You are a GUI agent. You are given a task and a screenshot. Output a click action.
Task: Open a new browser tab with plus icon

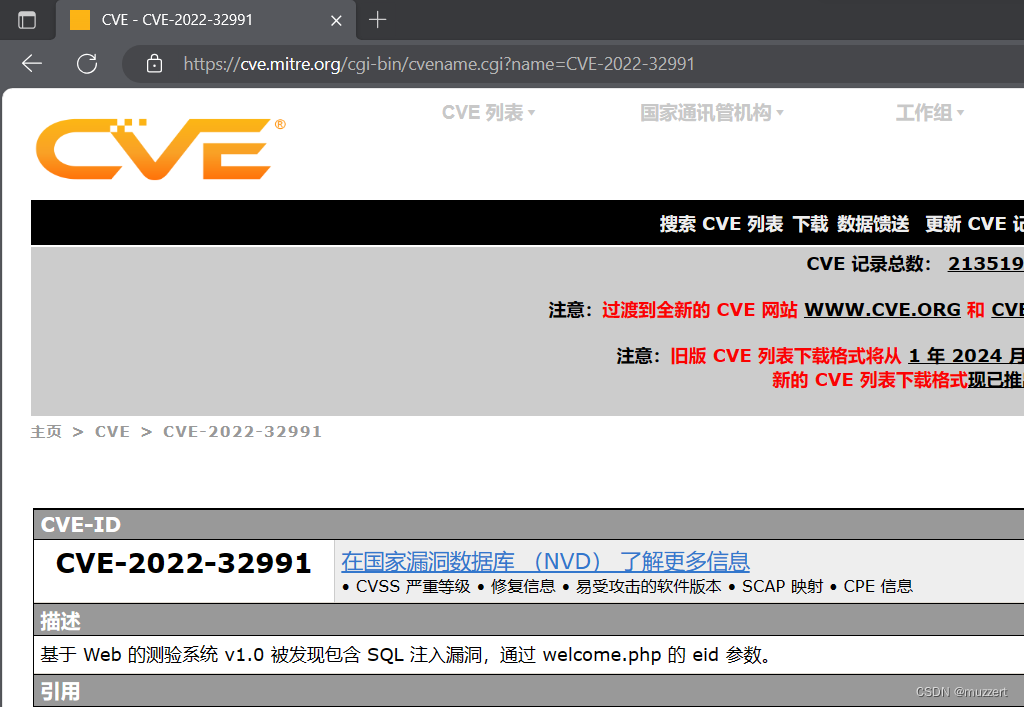[378, 20]
